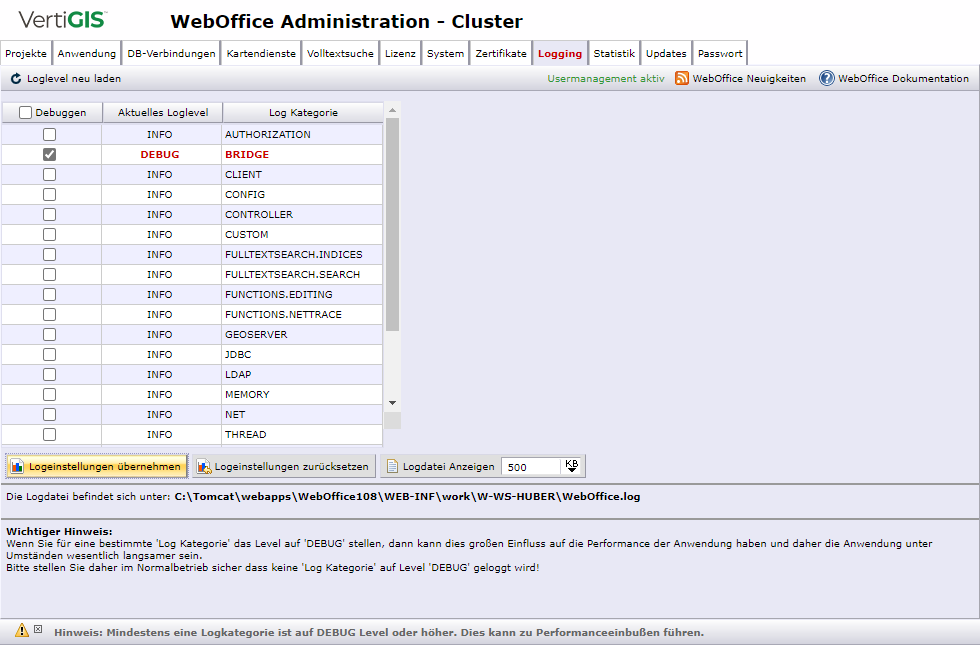Click the Log Kategorie column header
The width and height of the screenshot is (980, 645).
pyautogui.click(x=303, y=112)
